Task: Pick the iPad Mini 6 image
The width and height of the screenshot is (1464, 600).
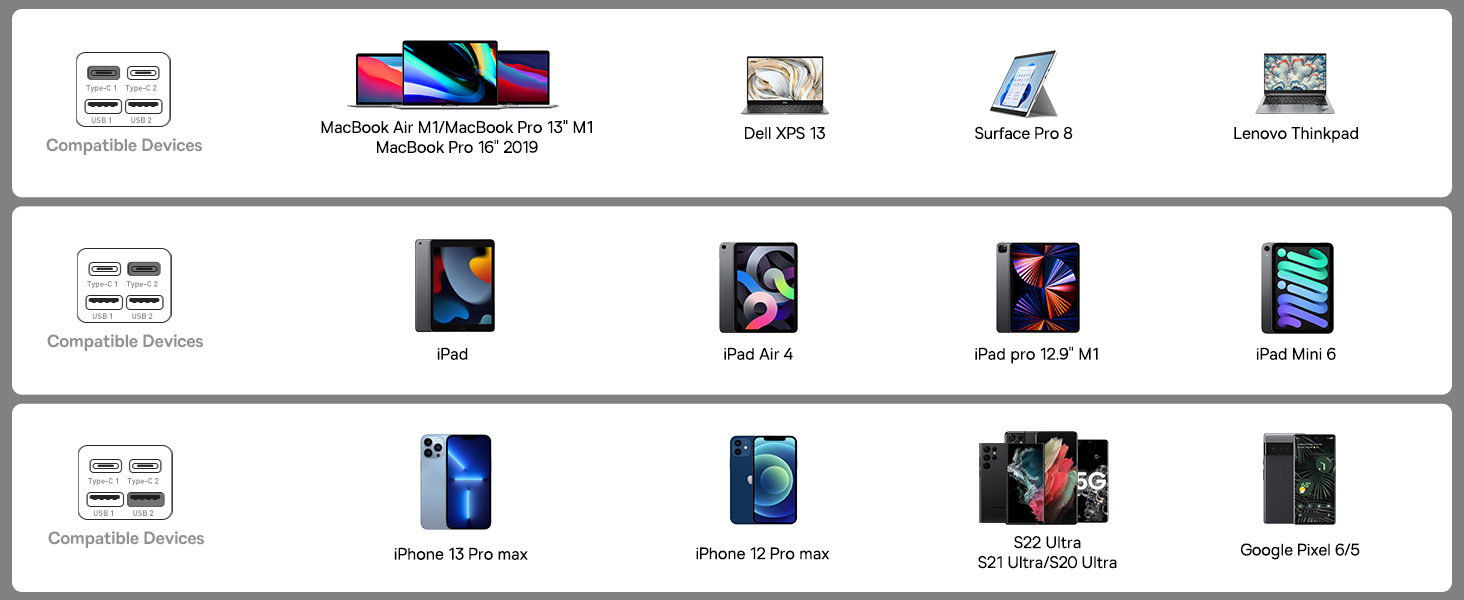Action: [x=1297, y=288]
